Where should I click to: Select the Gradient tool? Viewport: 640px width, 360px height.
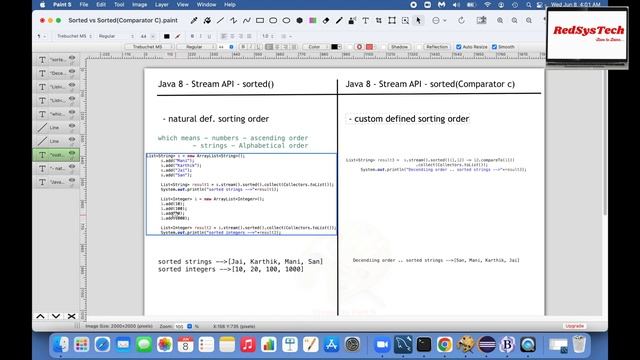pyautogui.click(x=313, y=20)
